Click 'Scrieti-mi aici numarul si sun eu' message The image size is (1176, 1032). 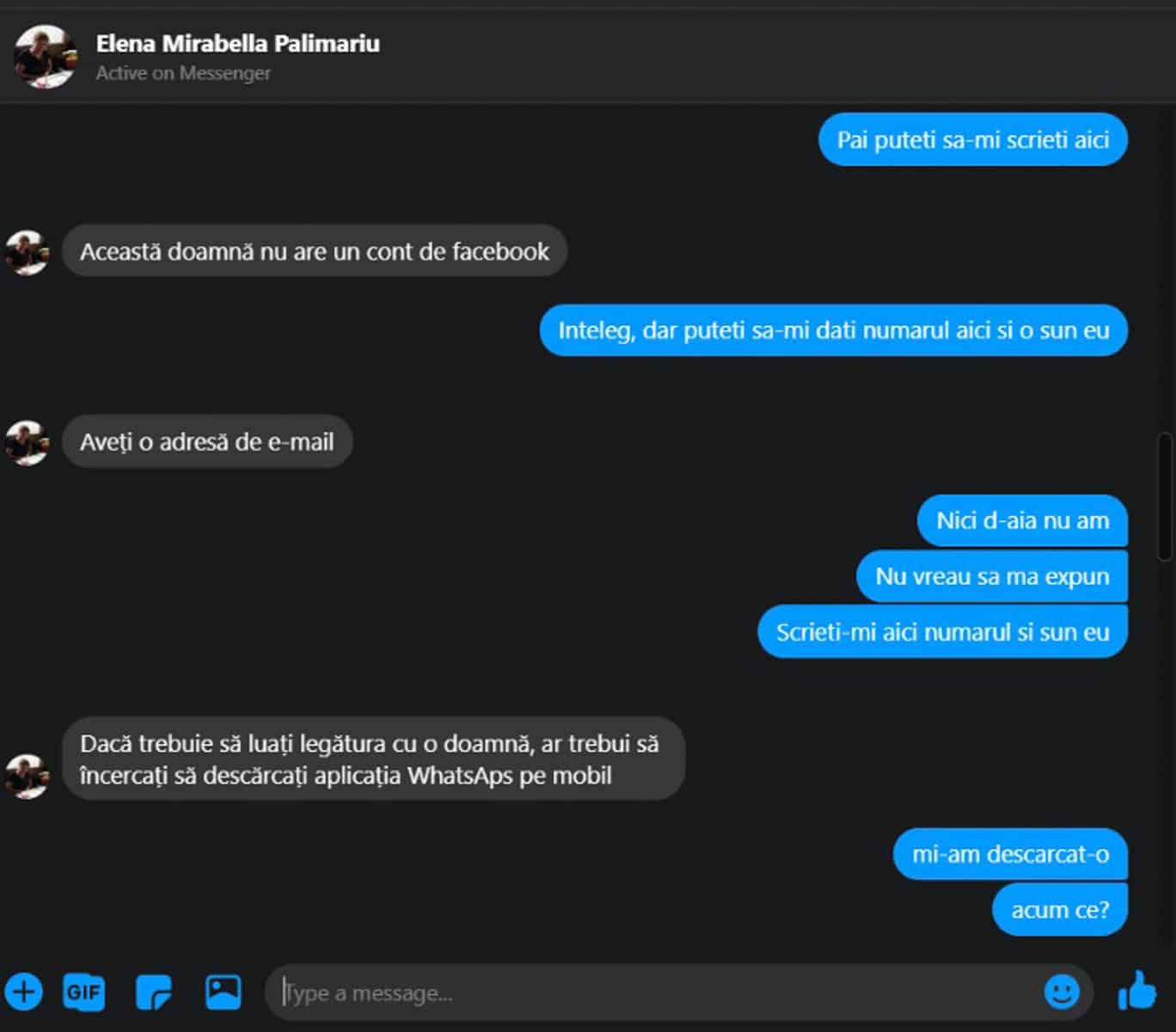[x=942, y=632]
